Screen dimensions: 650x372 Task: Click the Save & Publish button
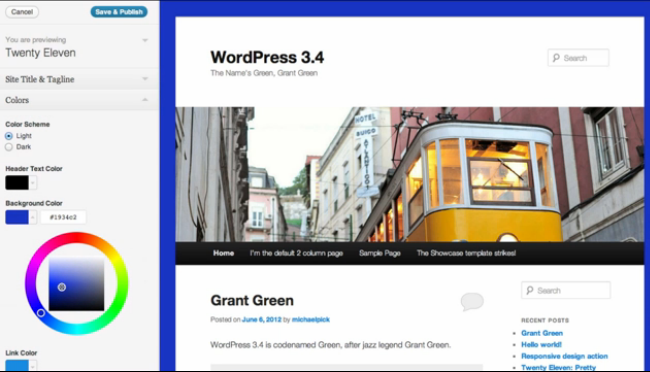point(119,12)
